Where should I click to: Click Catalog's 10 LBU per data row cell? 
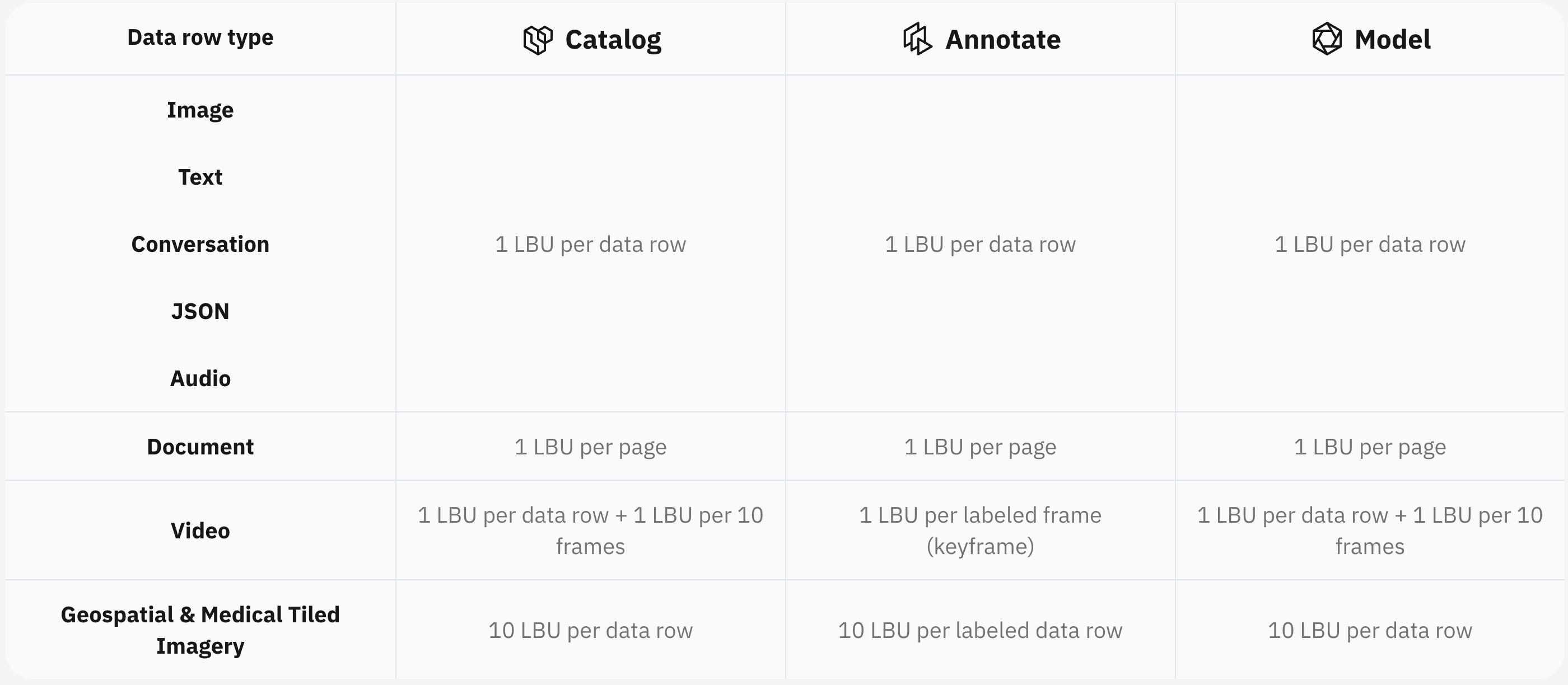click(590, 630)
